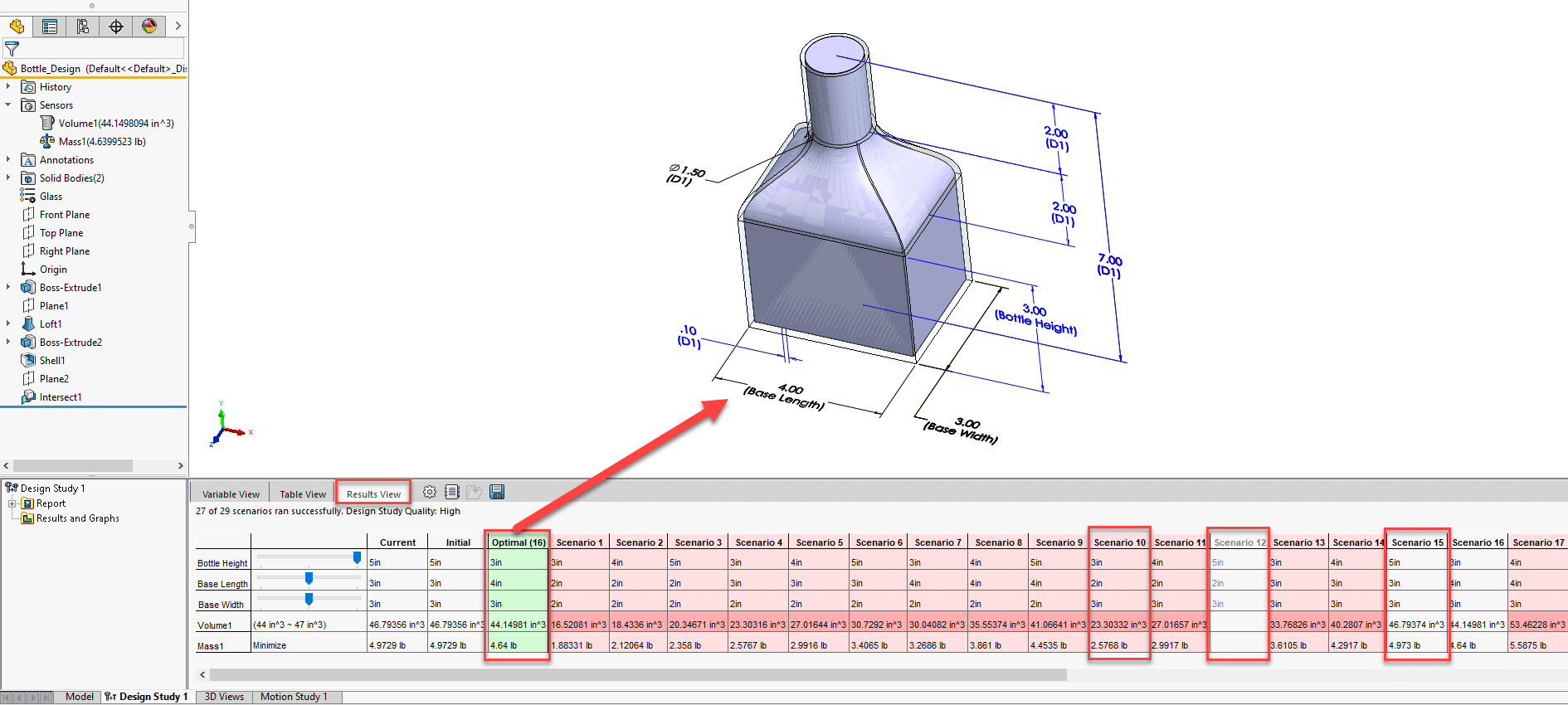The height and width of the screenshot is (705, 1568).
Task: Switch to Variable View tab
Action: (231, 494)
